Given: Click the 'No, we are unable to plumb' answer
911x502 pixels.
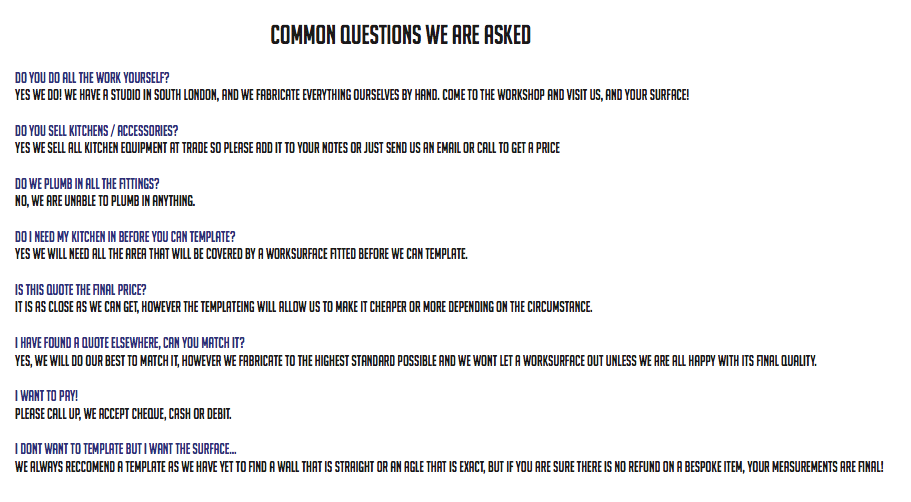Looking at the screenshot, I should pos(105,201).
